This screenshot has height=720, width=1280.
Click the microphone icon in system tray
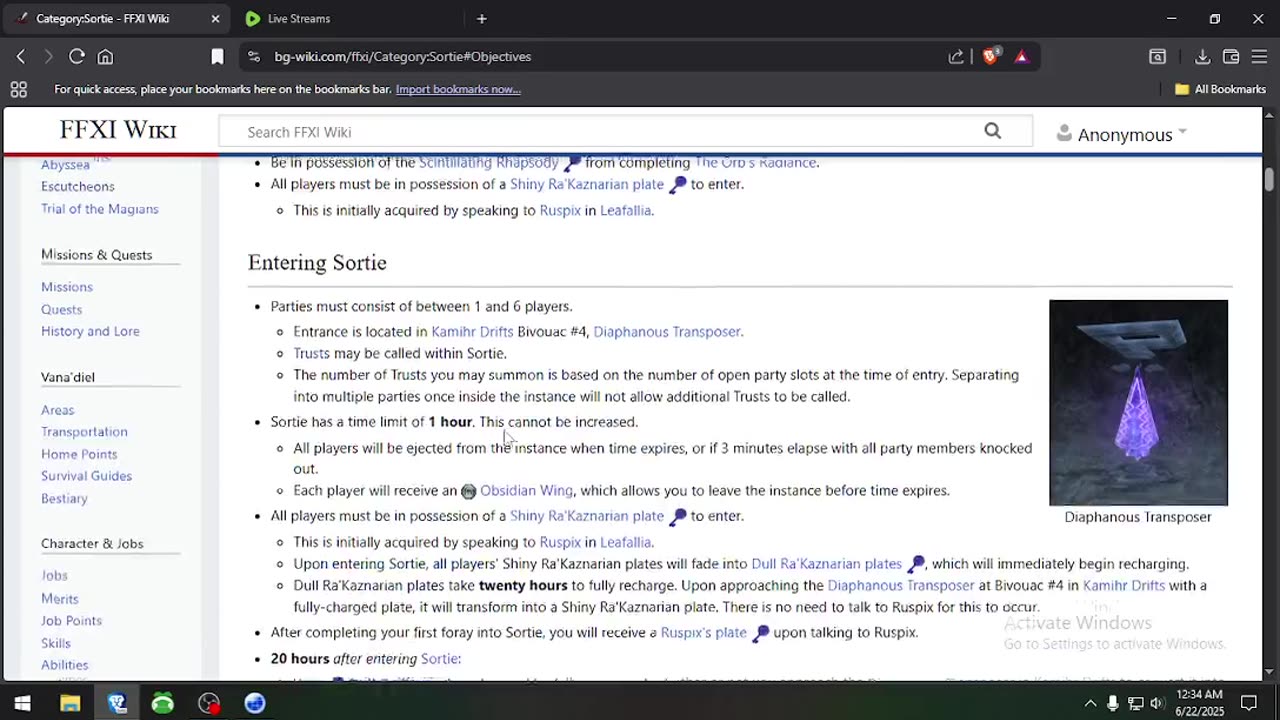pos(1113,703)
